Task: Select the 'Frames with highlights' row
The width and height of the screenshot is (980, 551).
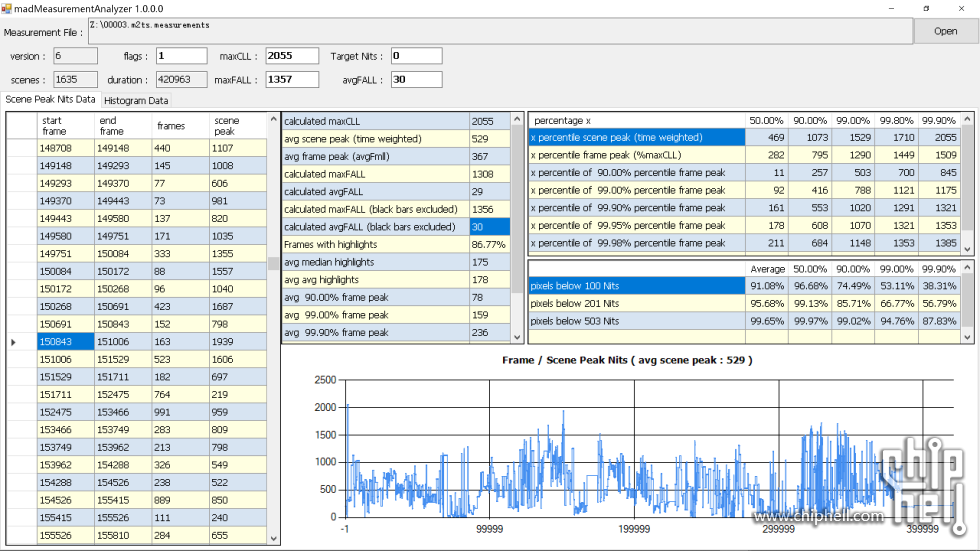Action: pos(375,244)
